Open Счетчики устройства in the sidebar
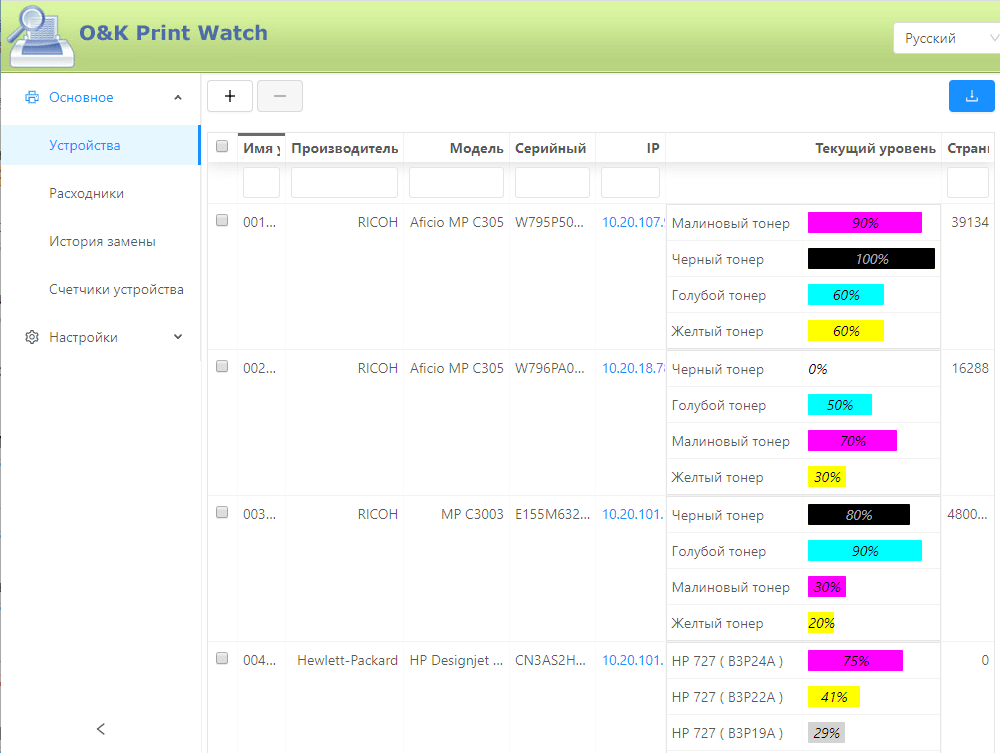The width and height of the screenshot is (1000, 753). pyautogui.click(x=100, y=289)
